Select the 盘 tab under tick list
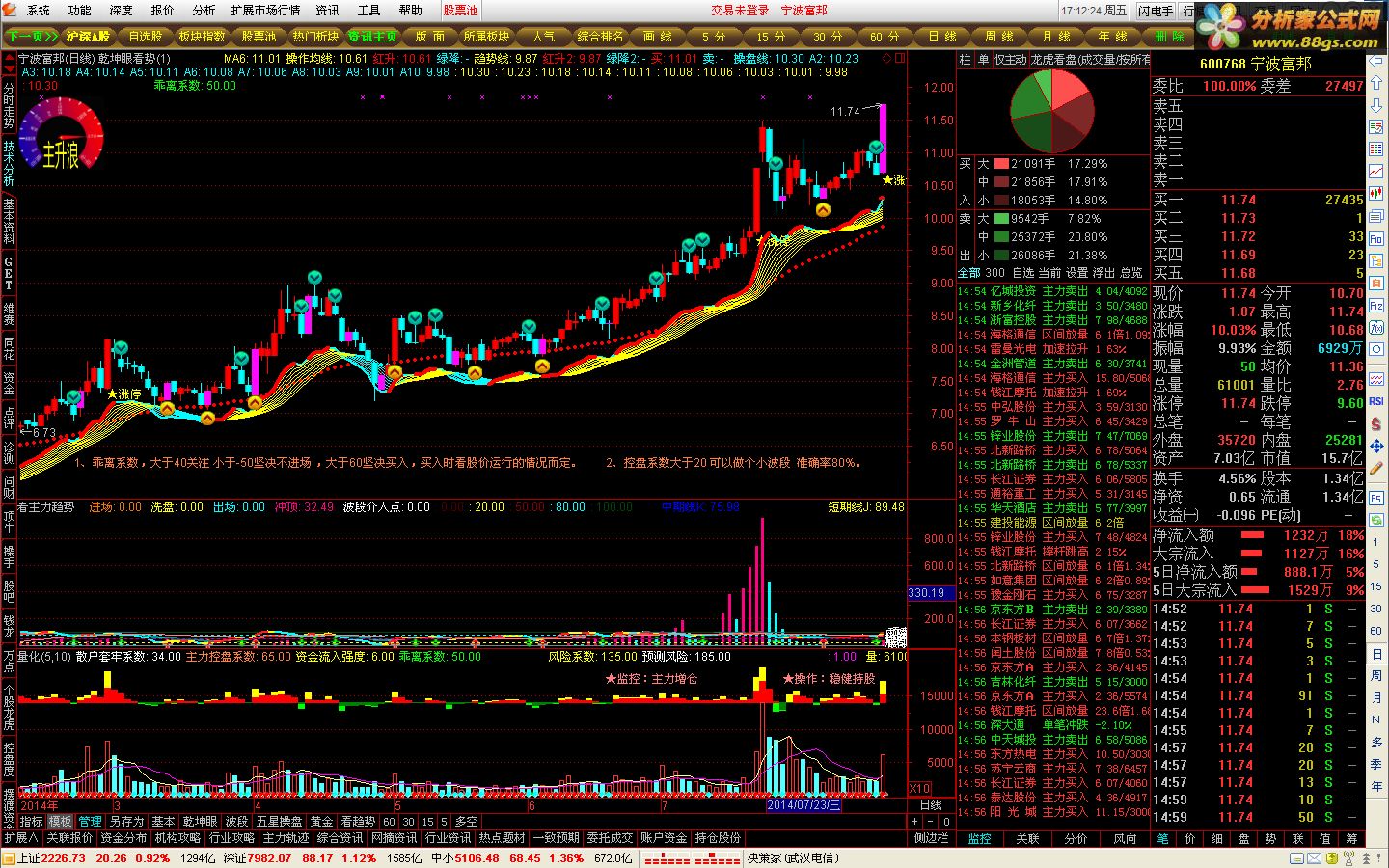The image size is (1389, 868). 1244,839
